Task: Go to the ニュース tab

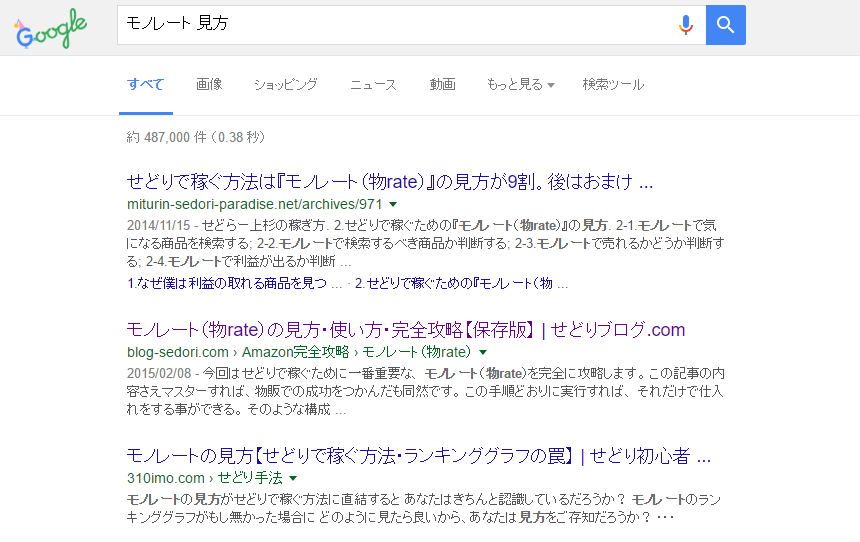Action: [x=373, y=84]
